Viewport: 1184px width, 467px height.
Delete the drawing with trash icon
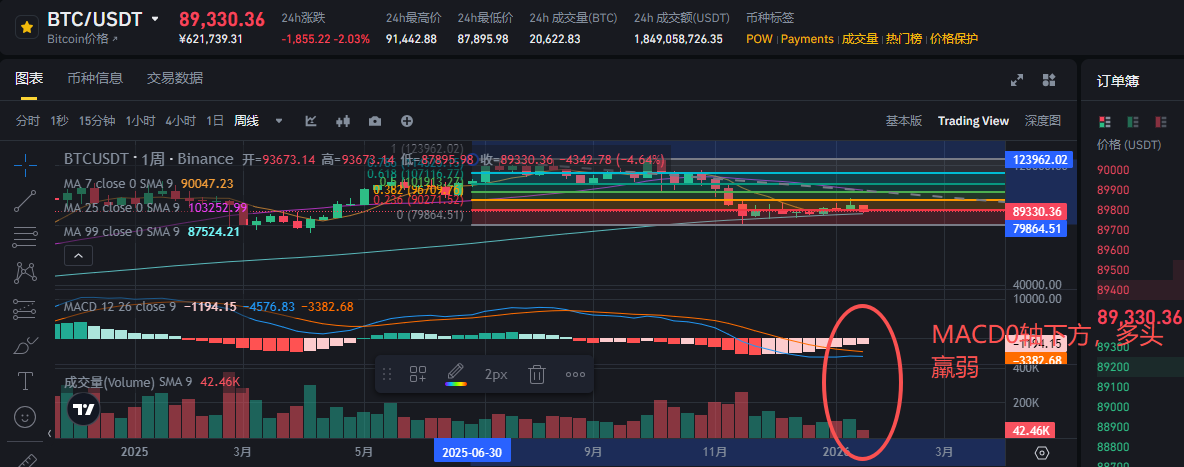click(x=536, y=375)
